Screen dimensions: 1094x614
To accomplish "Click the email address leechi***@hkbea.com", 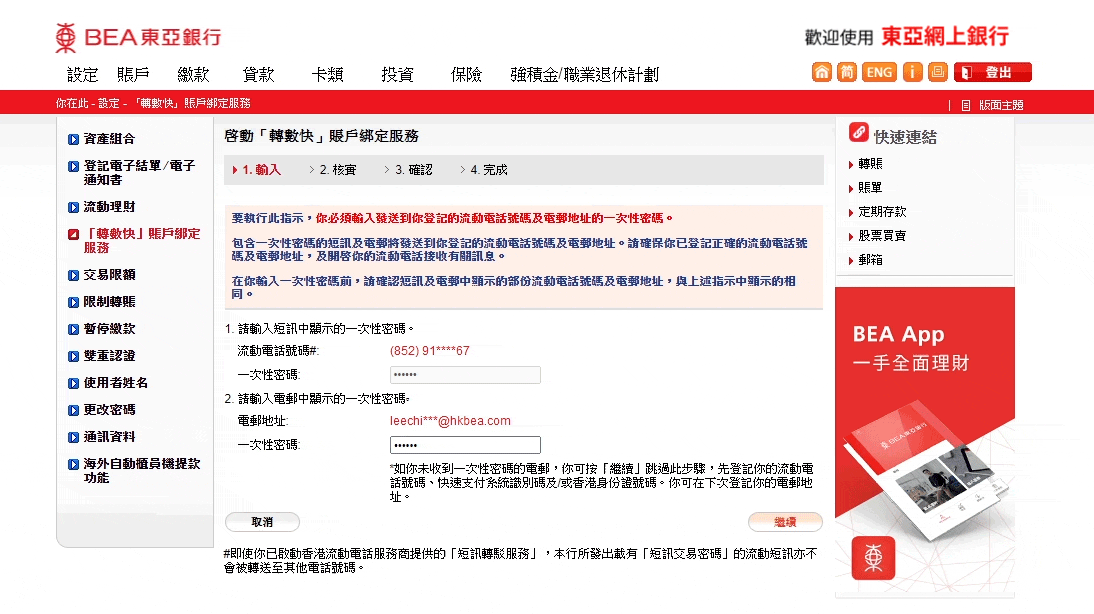I will [x=450, y=421].
